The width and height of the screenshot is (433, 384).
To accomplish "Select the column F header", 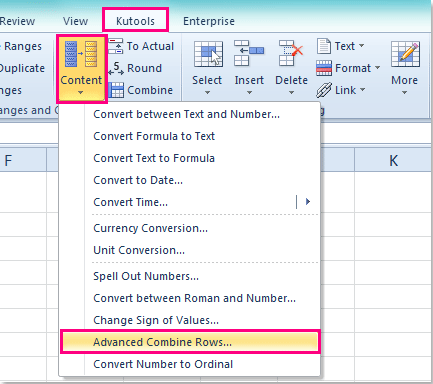I will click(x=23, y=160).
